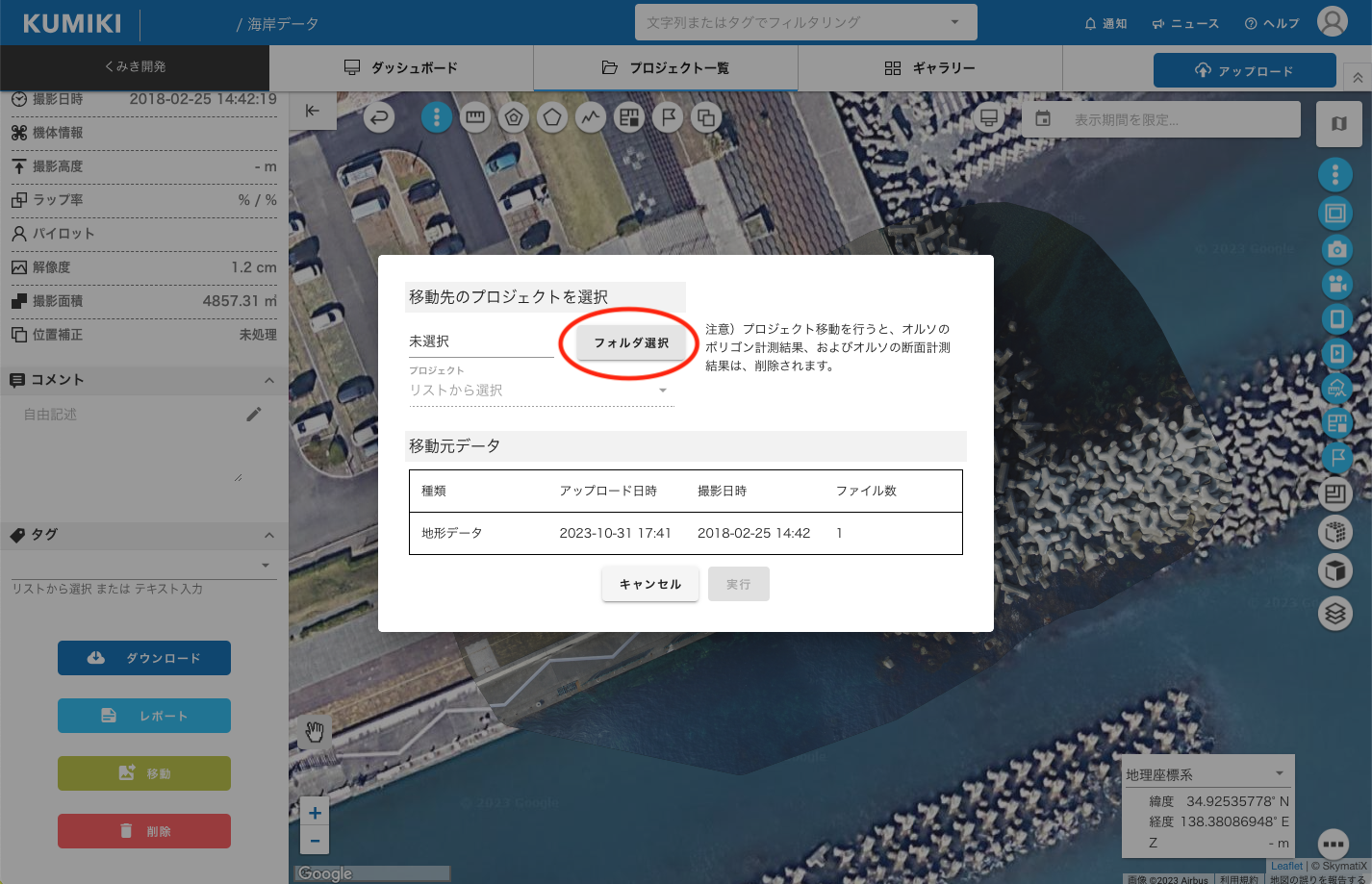Click the video camera layer icon
The image size is (1372, 884).
point(1335,285)
